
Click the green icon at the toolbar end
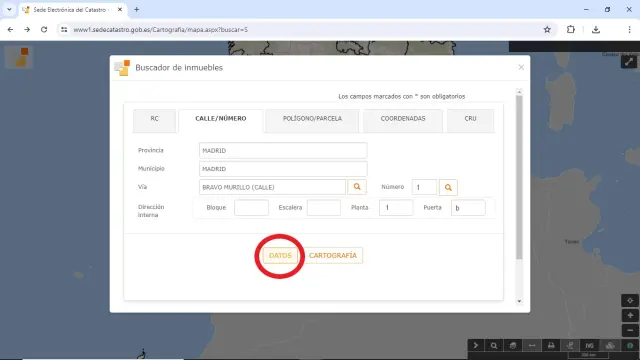pos(630,345)
